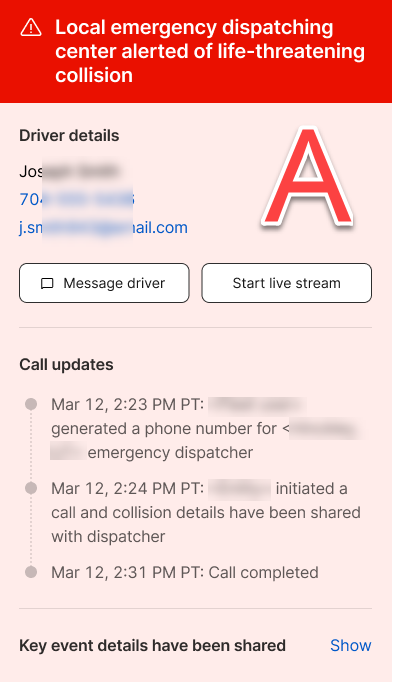This screenshot has width=394, height=682.
Task: Click the Driver details heading
Action: pyautogui.click(x=69, y=136)
